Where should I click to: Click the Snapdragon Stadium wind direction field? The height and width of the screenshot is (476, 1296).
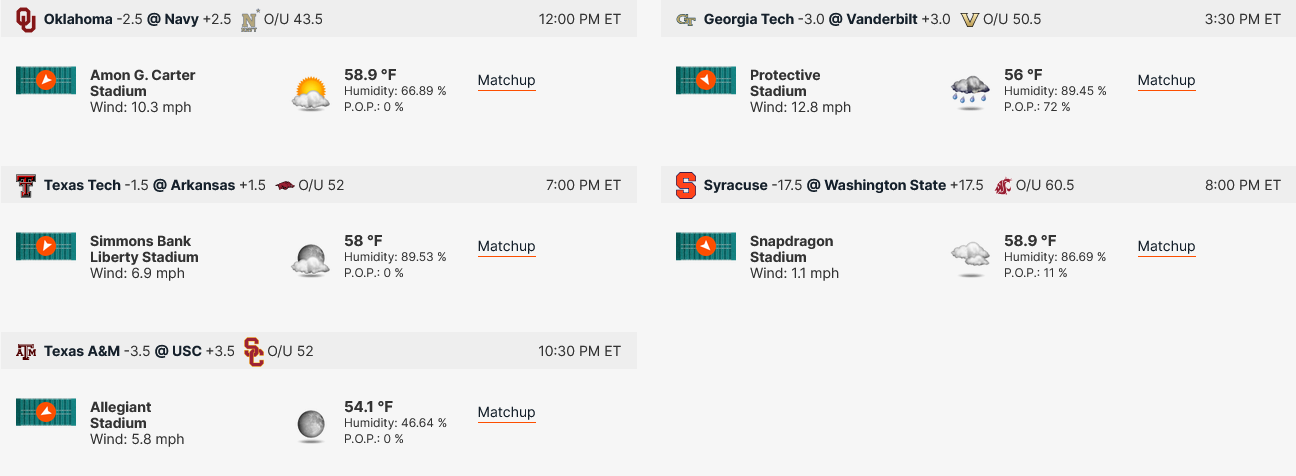706,246
